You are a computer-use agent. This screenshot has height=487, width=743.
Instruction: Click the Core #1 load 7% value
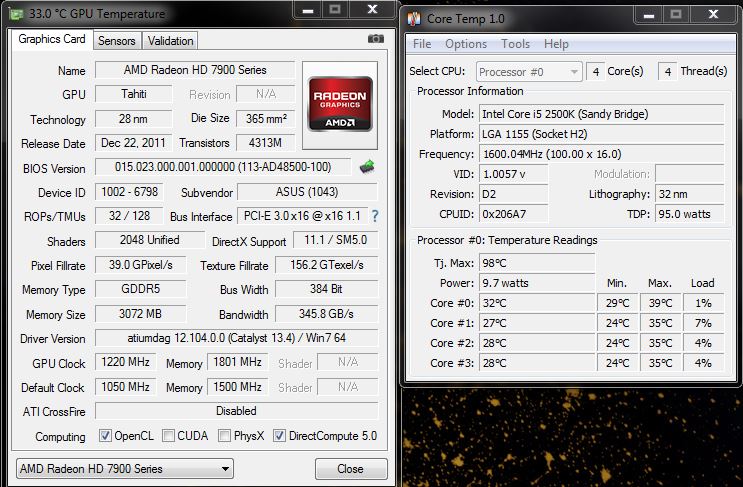(x=703, y=323)
